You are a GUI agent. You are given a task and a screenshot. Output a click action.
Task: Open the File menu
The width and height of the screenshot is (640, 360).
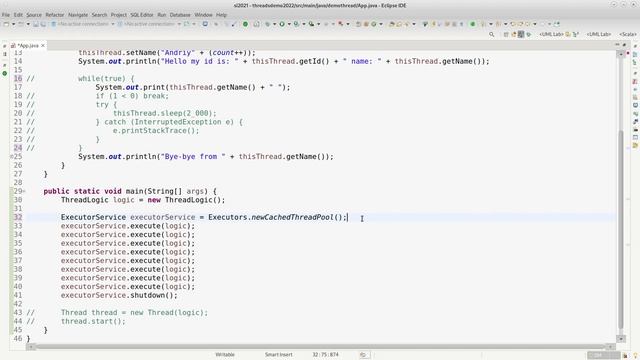[x=6, y=15]
